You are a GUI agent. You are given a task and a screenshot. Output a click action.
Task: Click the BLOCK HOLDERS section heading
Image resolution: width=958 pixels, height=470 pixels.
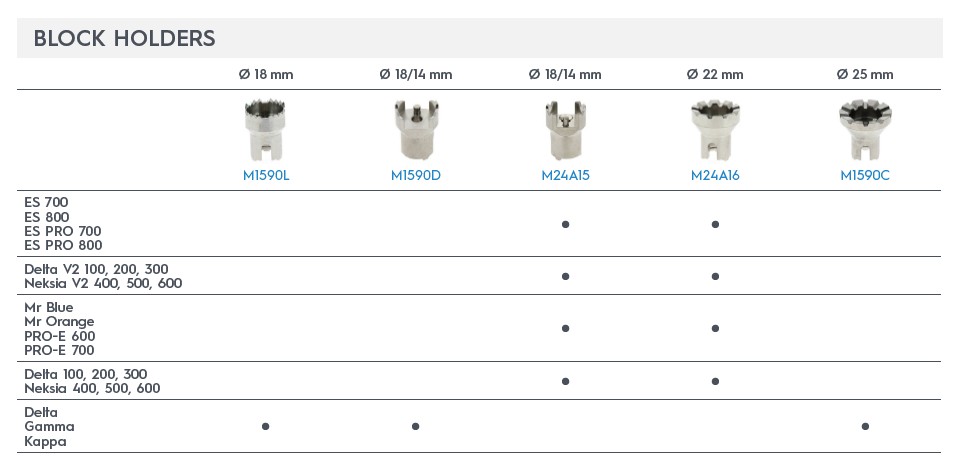pyautogui.click(x=125, y=39)
